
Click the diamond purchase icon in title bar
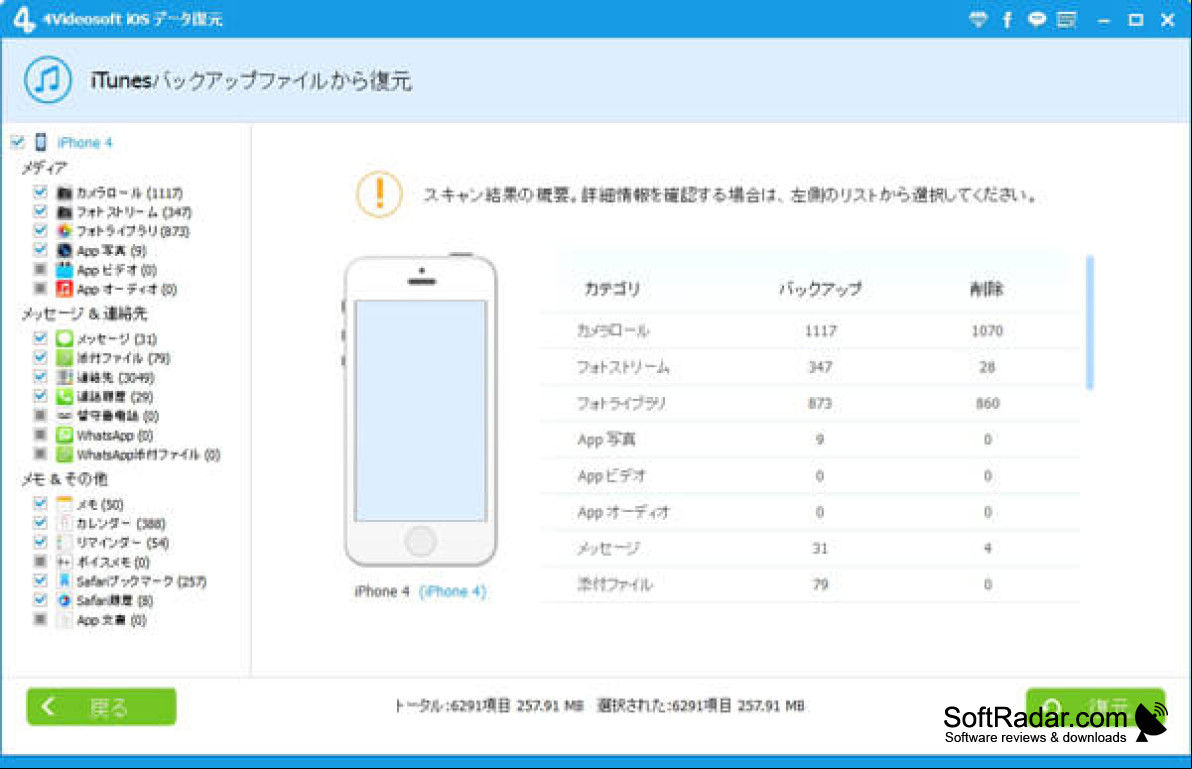click(978, 20)
